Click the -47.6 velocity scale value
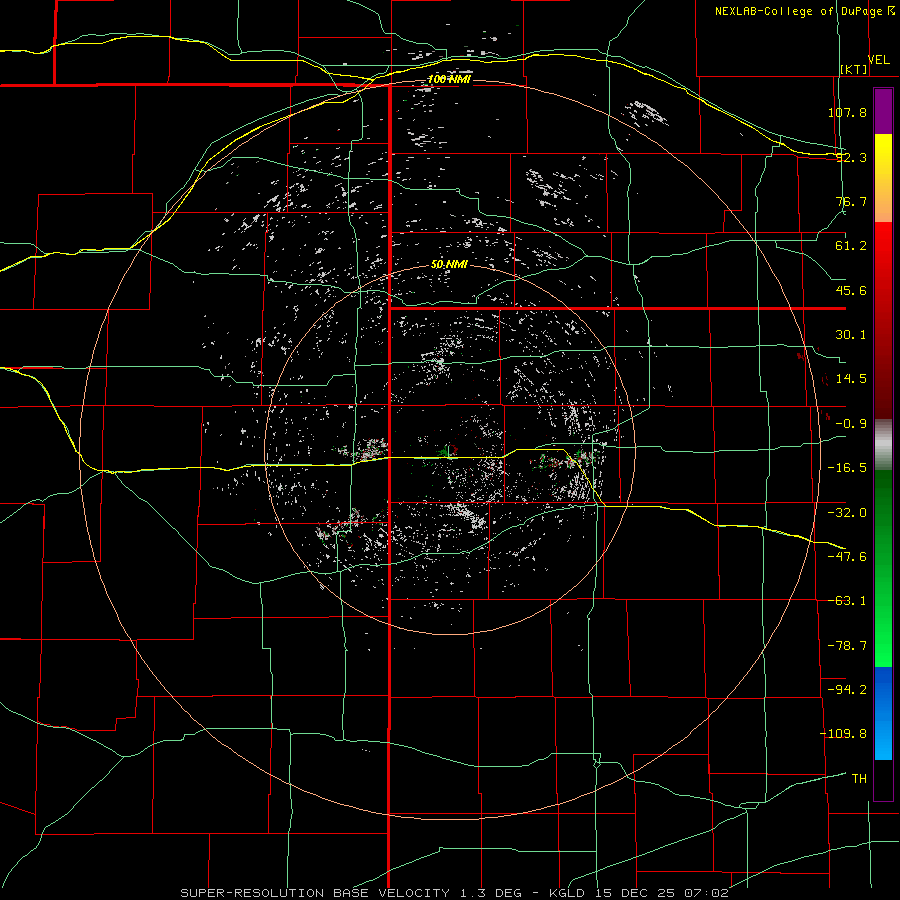The height and width of the screenshot is (900, 900). pyautogui.click(x=847, y=557)
